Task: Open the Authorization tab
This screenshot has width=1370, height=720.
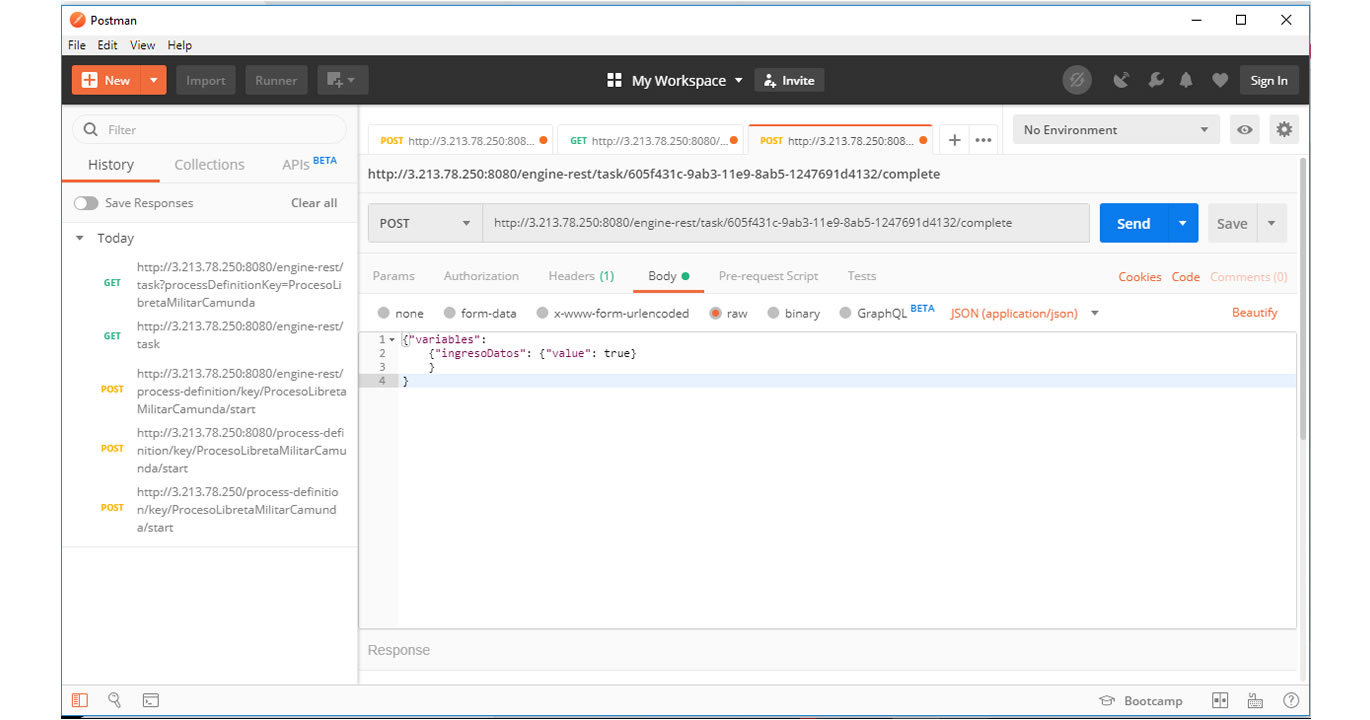Action: [x=481, y=276]
